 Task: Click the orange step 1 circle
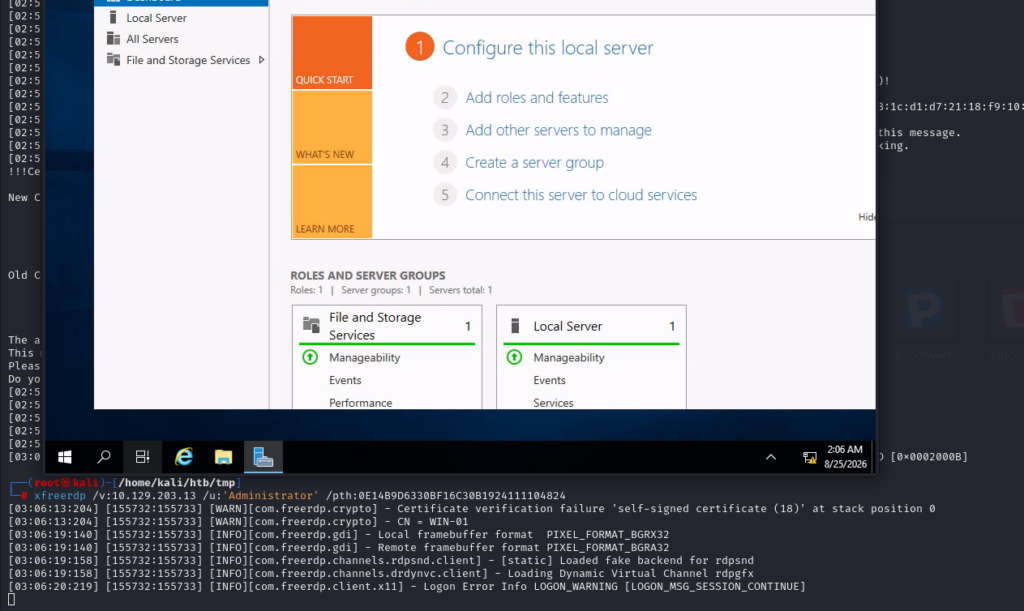[420, 47]
